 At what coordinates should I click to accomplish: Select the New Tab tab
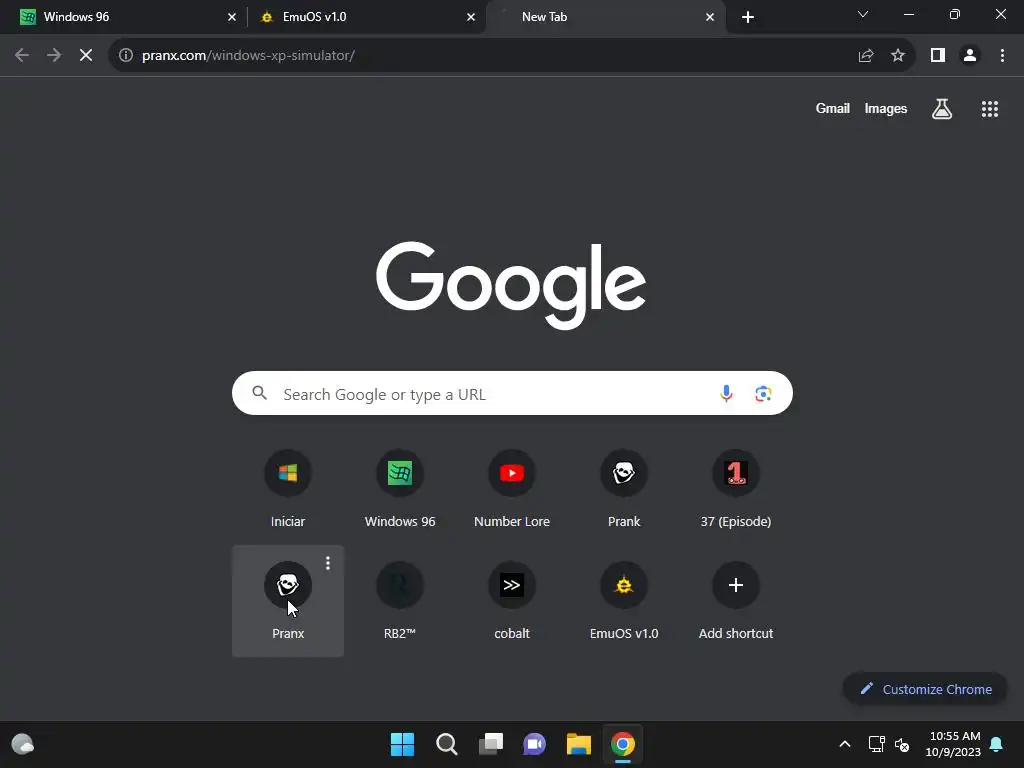click(x=605, y=17)
